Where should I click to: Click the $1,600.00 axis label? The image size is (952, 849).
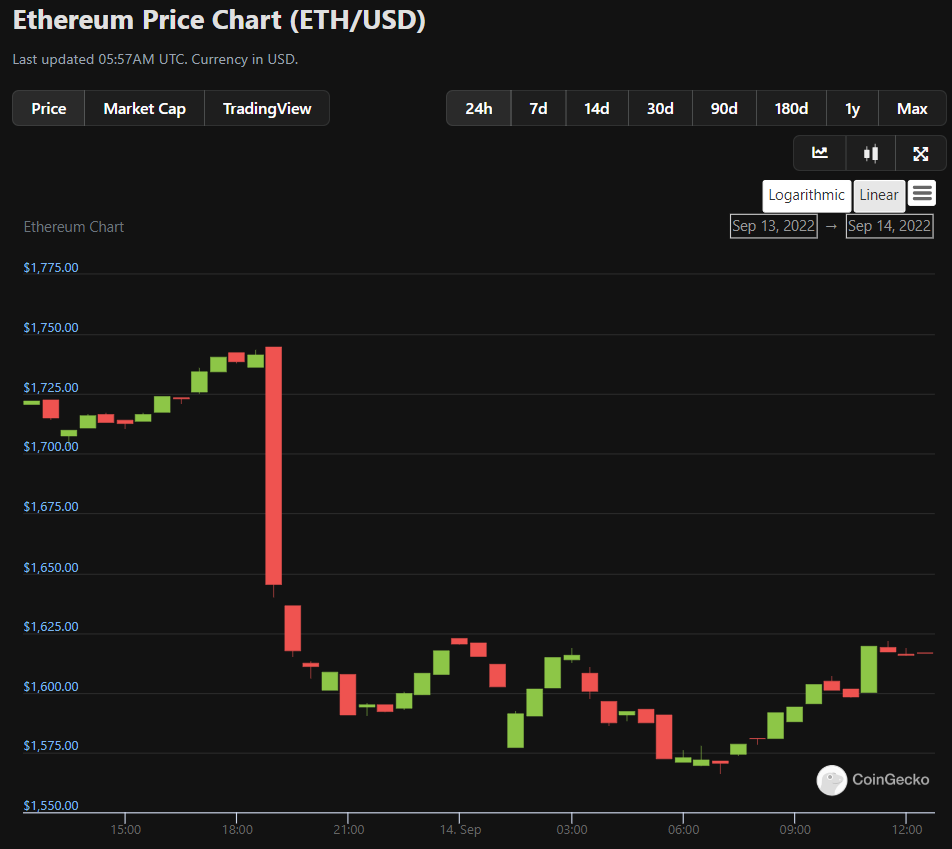pos(51,687)
